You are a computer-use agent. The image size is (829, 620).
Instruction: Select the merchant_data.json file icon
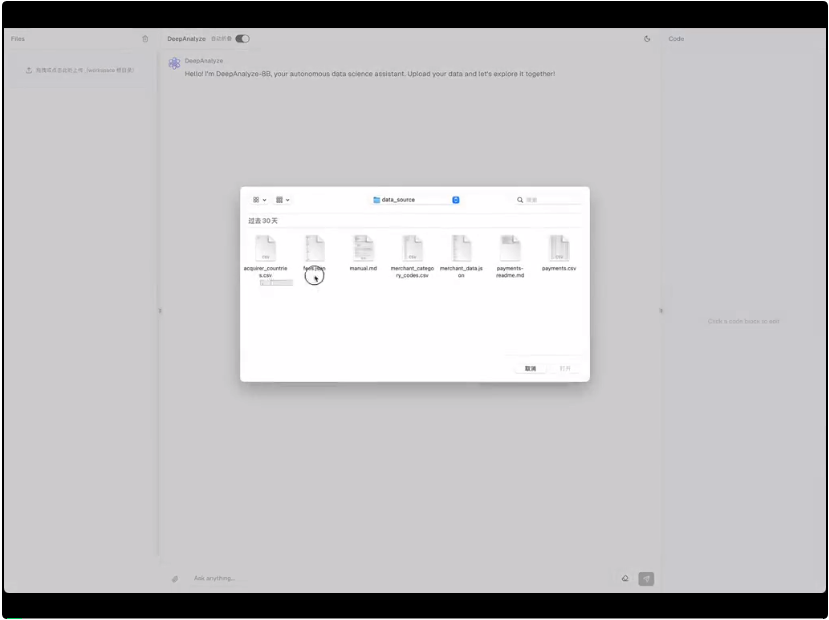point(461,249)
